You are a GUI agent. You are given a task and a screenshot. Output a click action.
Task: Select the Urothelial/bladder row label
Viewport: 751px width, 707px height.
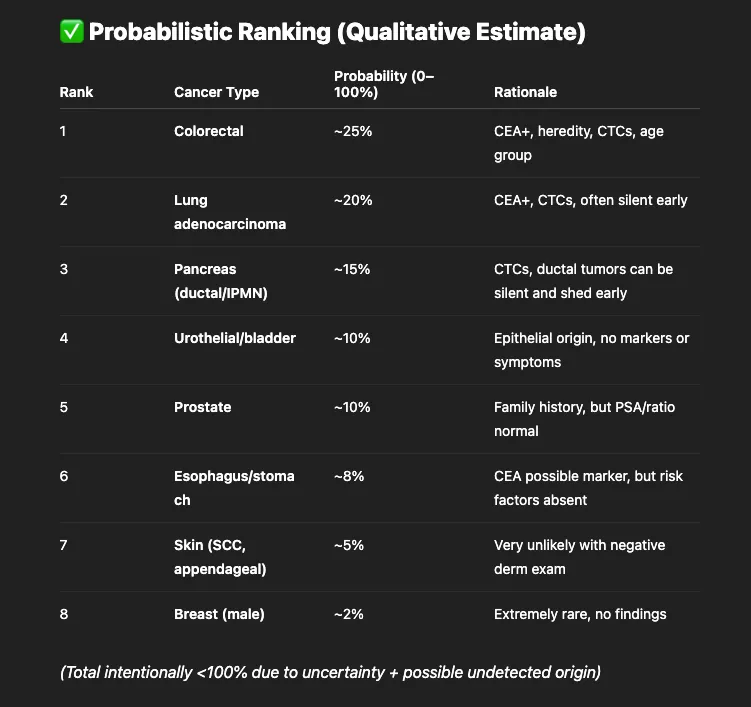click(x=235, y=338)
